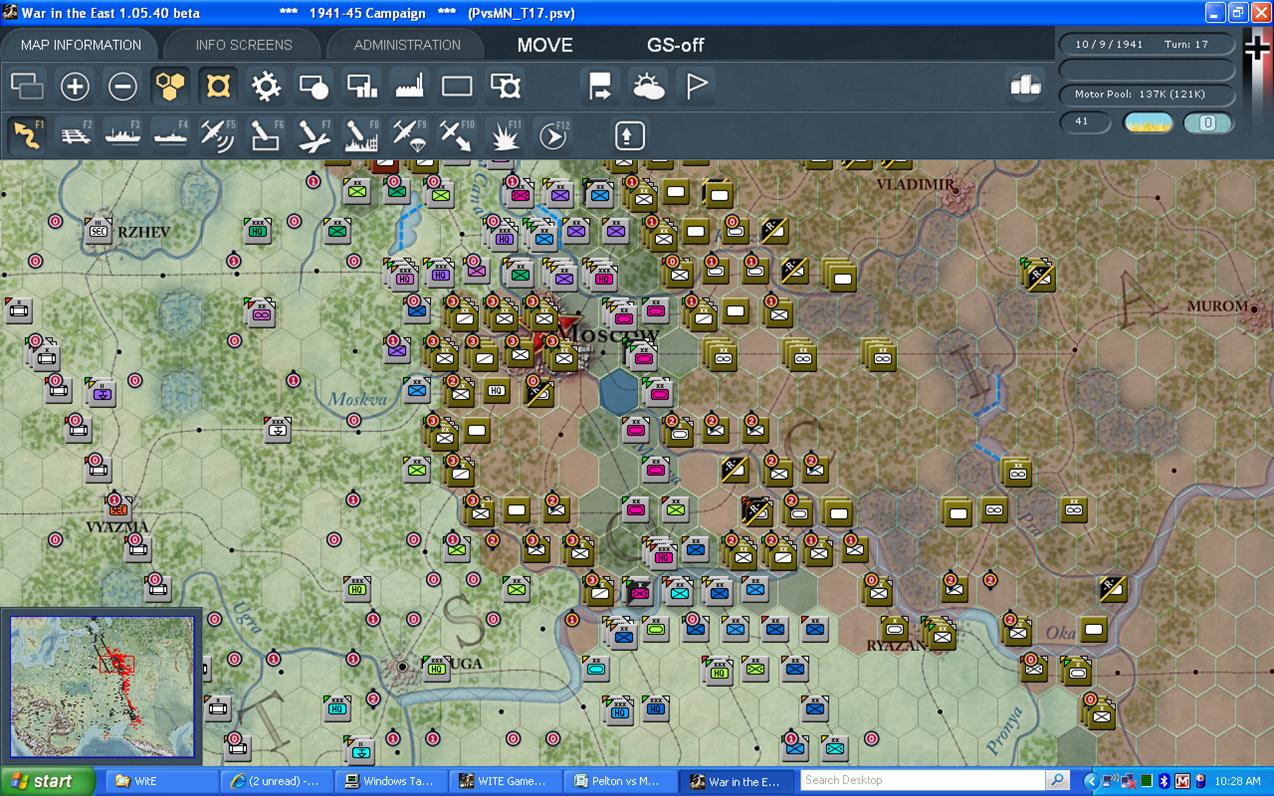Click the Bluetooth tray icon

(1164, 781)
